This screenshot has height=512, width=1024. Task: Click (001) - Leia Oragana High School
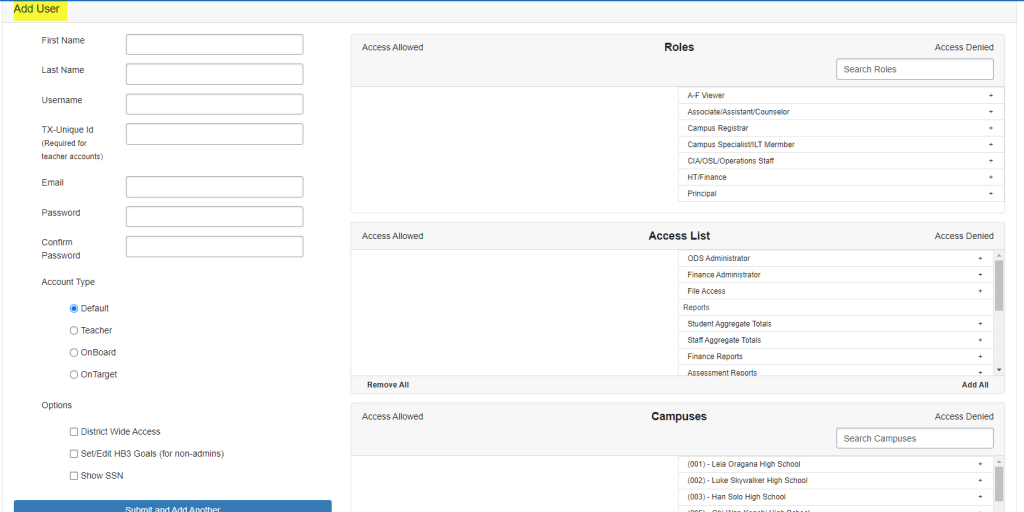(743, 464)
